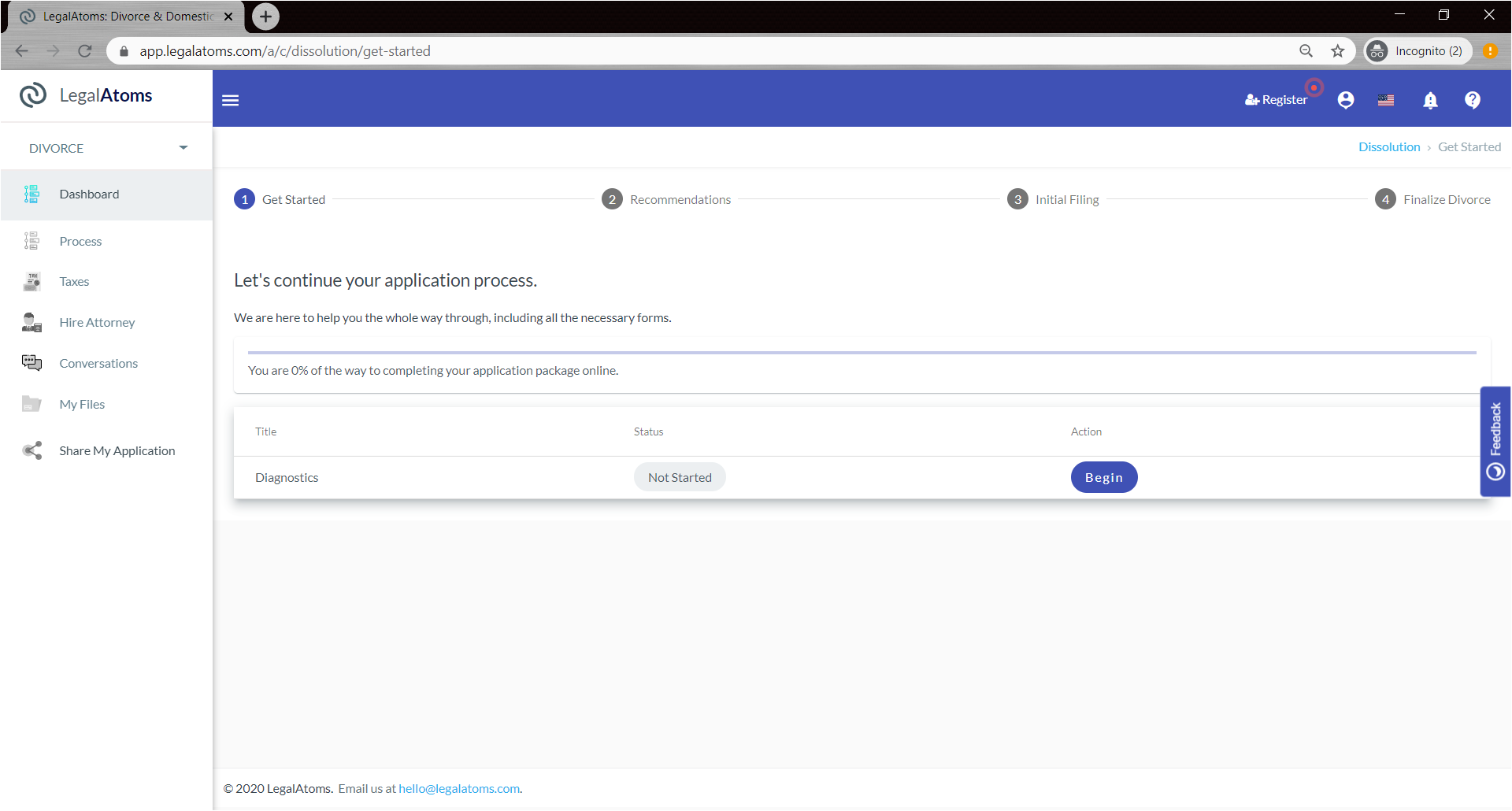Click the application progress bar
This screenshot has height=811, width=1512.
click(x=862, y=353)
